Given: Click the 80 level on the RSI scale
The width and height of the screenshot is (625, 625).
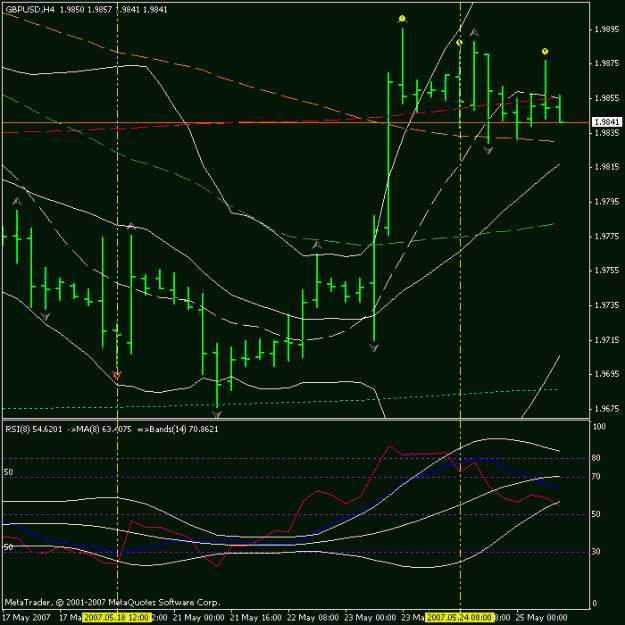Looking at the screenshot, I should (596, 458).
